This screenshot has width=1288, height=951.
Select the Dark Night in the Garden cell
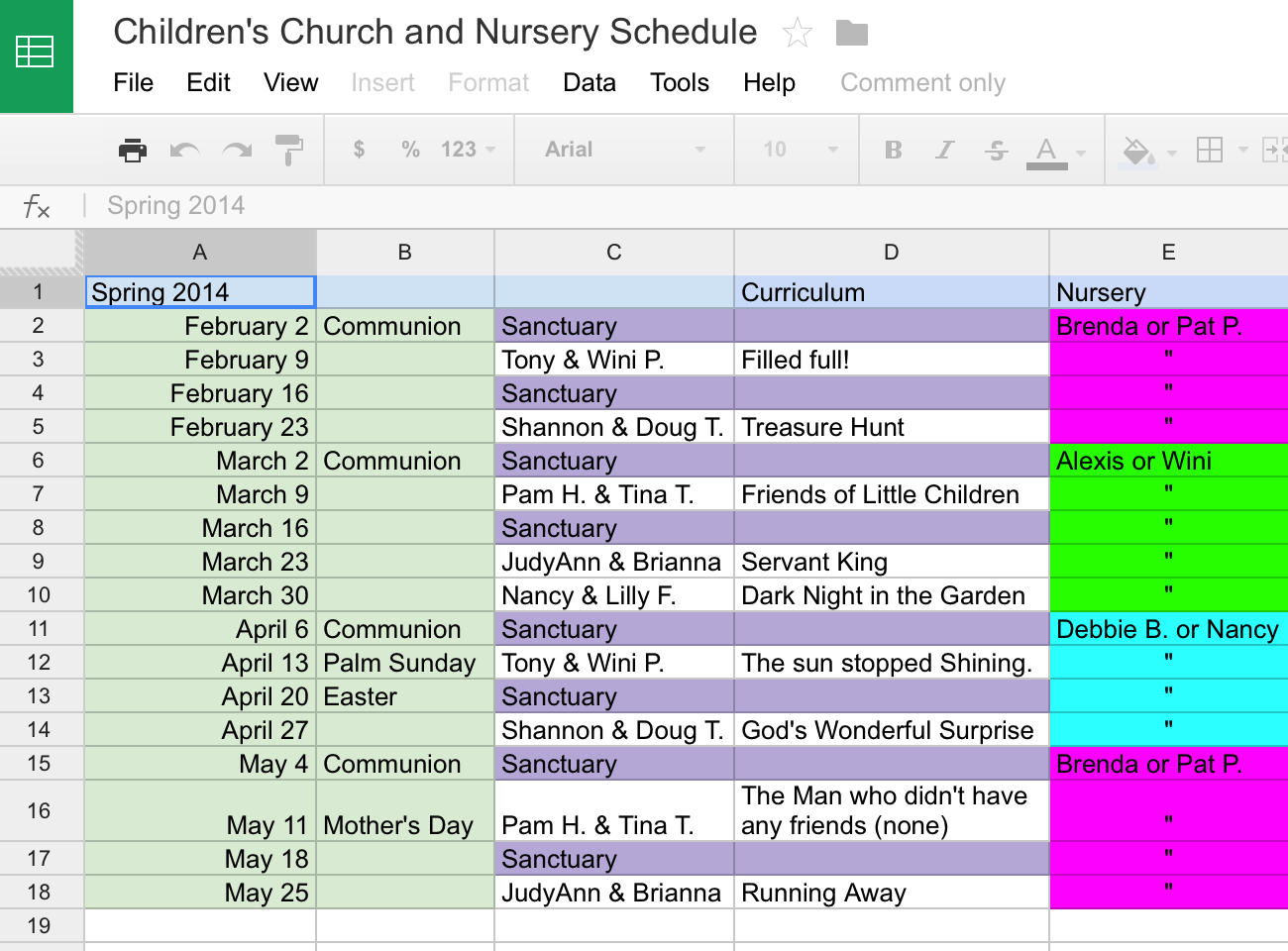[x=892, y=595]
